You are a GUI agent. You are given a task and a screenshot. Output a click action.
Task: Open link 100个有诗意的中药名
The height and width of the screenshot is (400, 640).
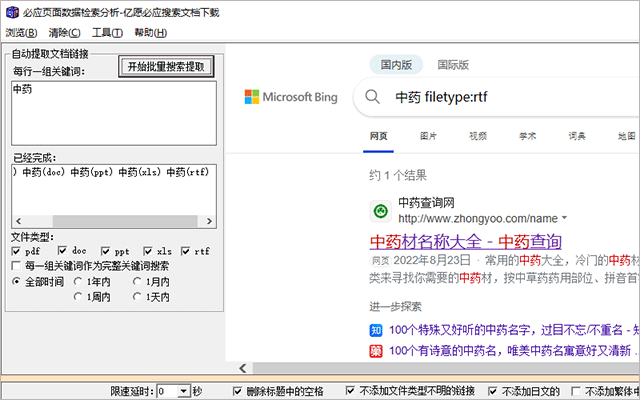pos(514,351)
